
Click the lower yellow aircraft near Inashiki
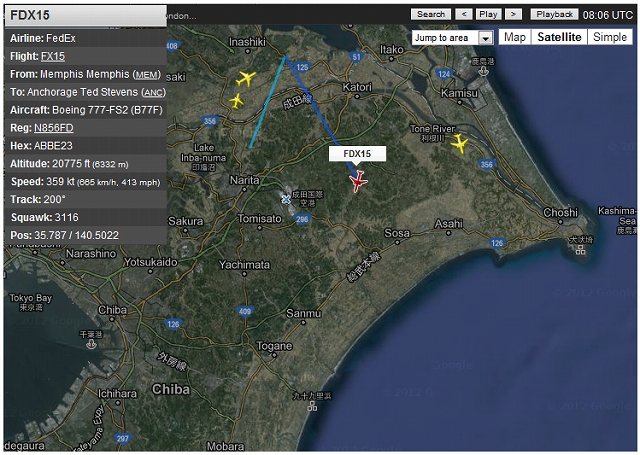[x=236, y=101]
